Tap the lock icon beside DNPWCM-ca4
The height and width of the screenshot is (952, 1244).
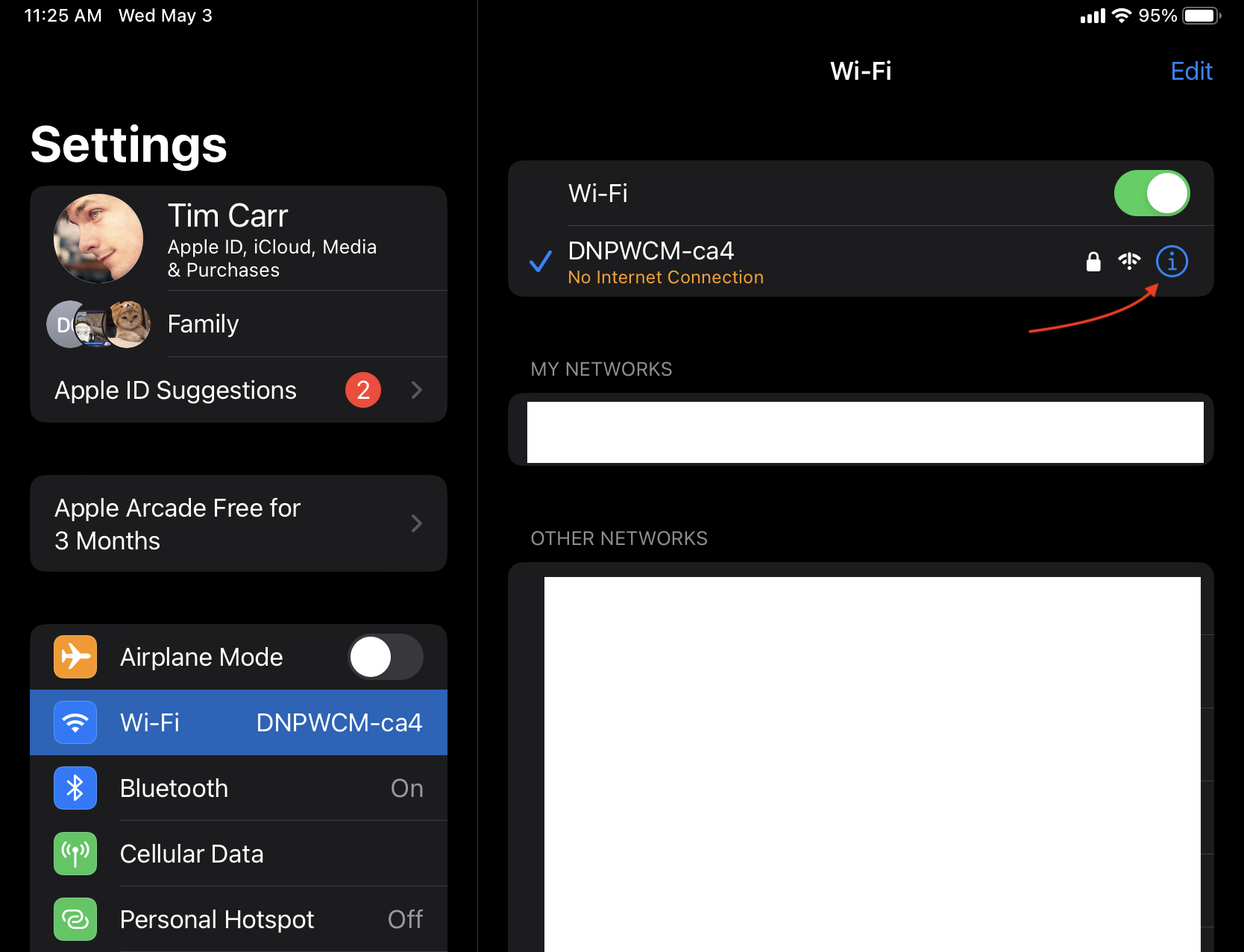pyautogui.click(x=1093, y=262)
